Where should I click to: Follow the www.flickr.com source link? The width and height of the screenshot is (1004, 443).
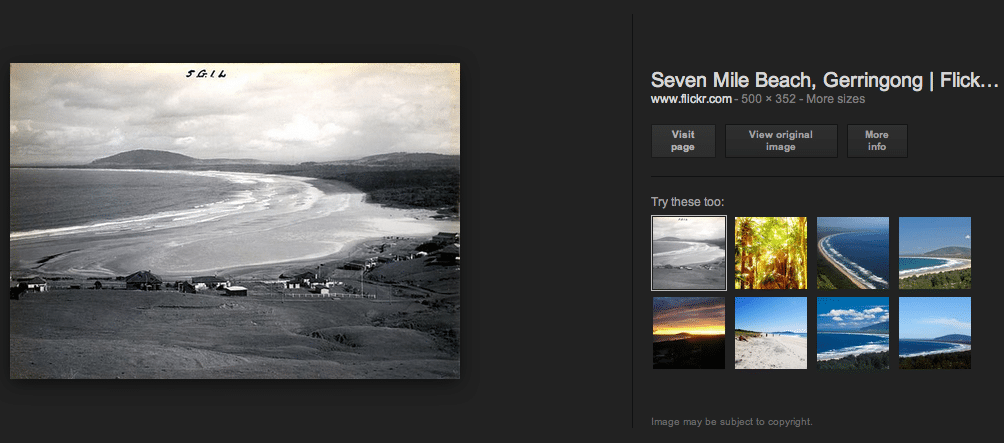coord(691,99)
